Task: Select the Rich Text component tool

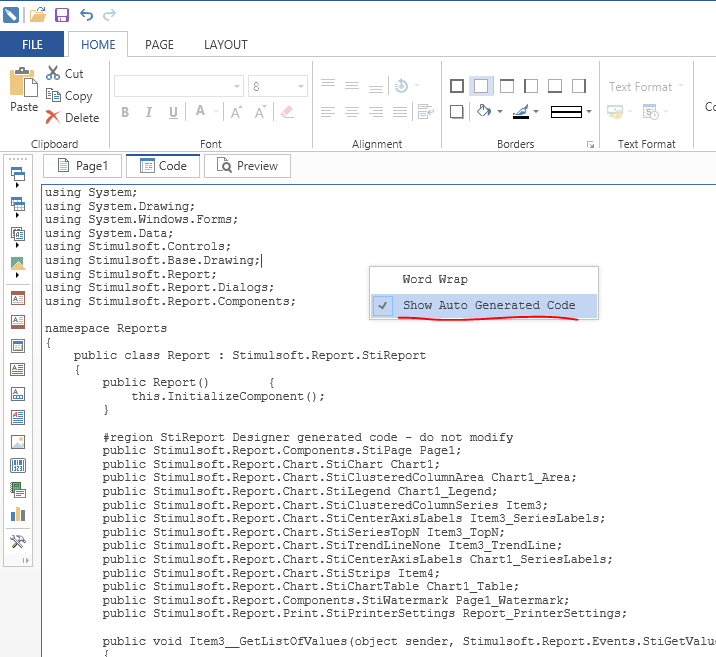Action: pos(18,417)
